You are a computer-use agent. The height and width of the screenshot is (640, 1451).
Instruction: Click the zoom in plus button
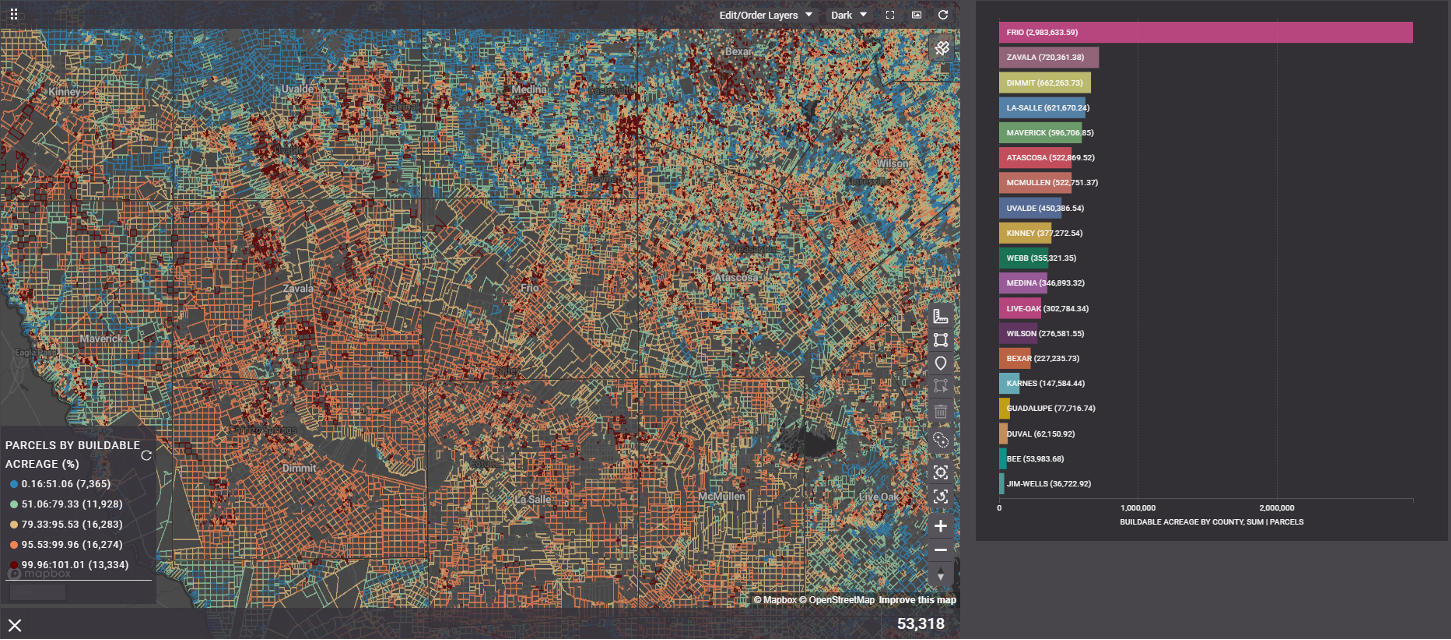940,526
